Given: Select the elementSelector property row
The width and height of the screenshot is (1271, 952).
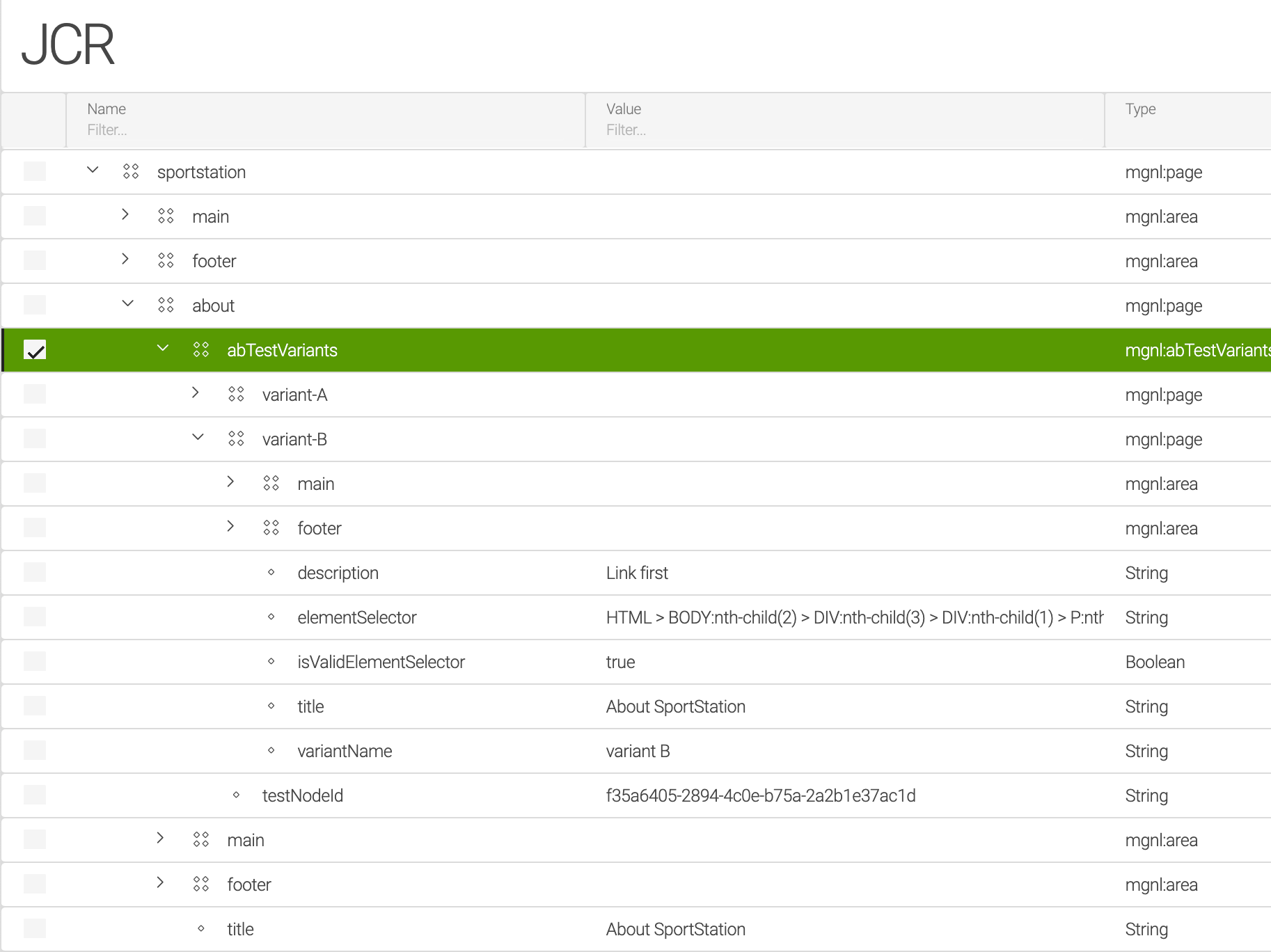Looking at the screenshot, I should [356, 617].
